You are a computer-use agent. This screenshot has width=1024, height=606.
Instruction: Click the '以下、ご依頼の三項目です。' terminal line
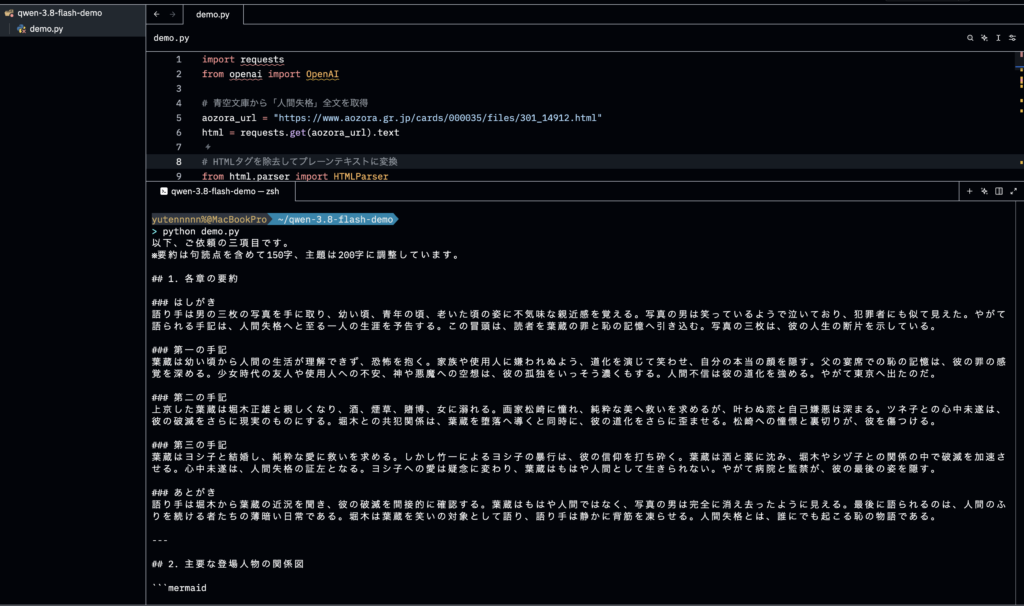click(221, 243)
